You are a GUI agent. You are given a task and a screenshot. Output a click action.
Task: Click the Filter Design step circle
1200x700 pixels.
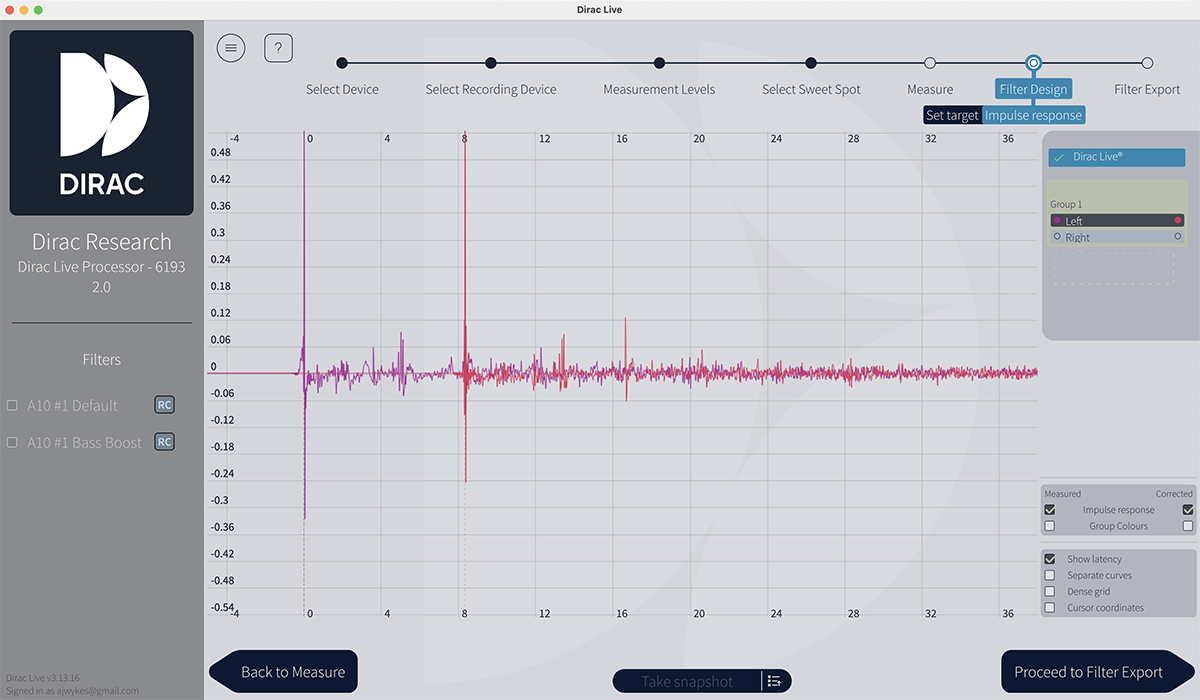[x=1033, y=63]
